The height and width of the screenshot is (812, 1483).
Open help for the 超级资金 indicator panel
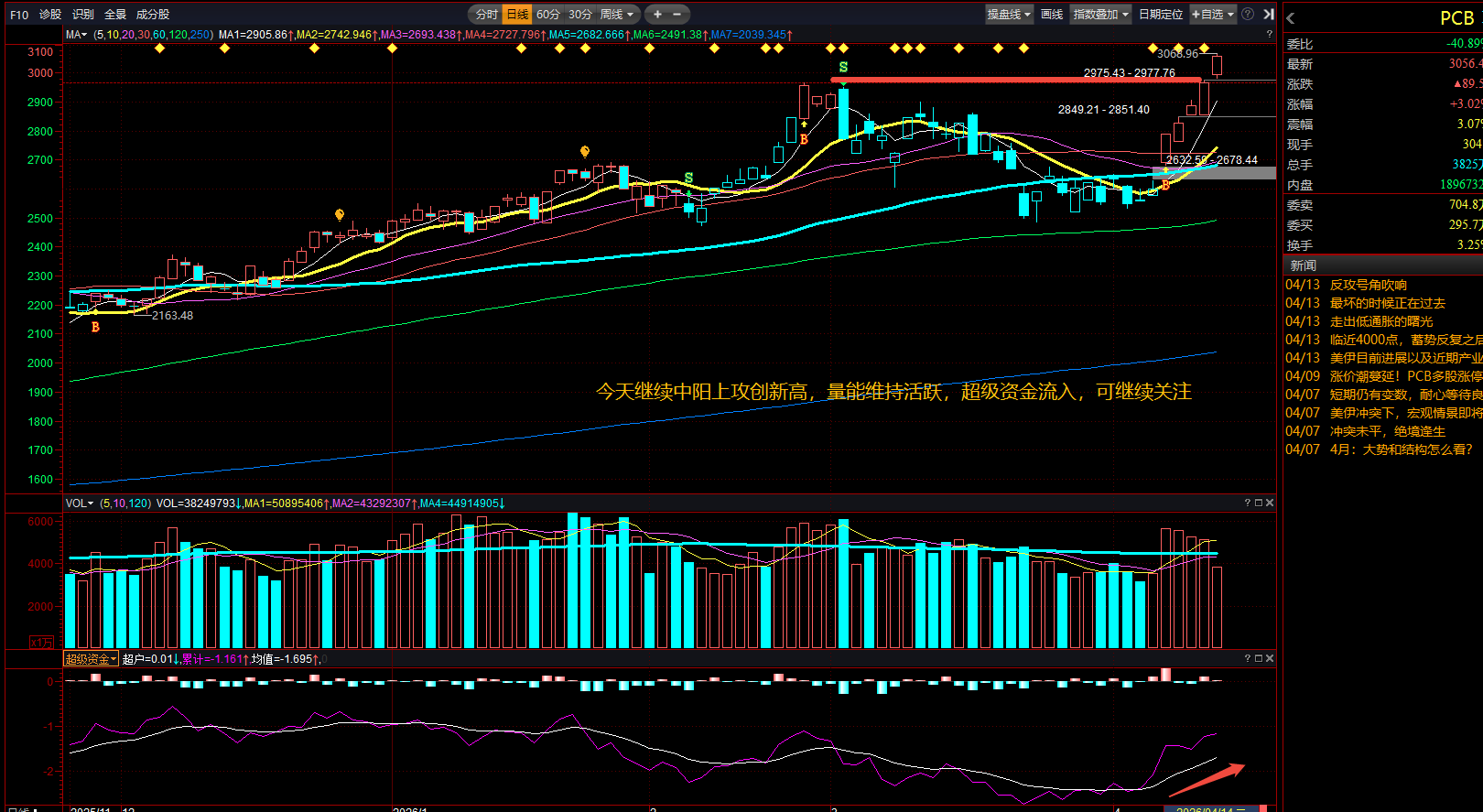[x=1248, y=658]
